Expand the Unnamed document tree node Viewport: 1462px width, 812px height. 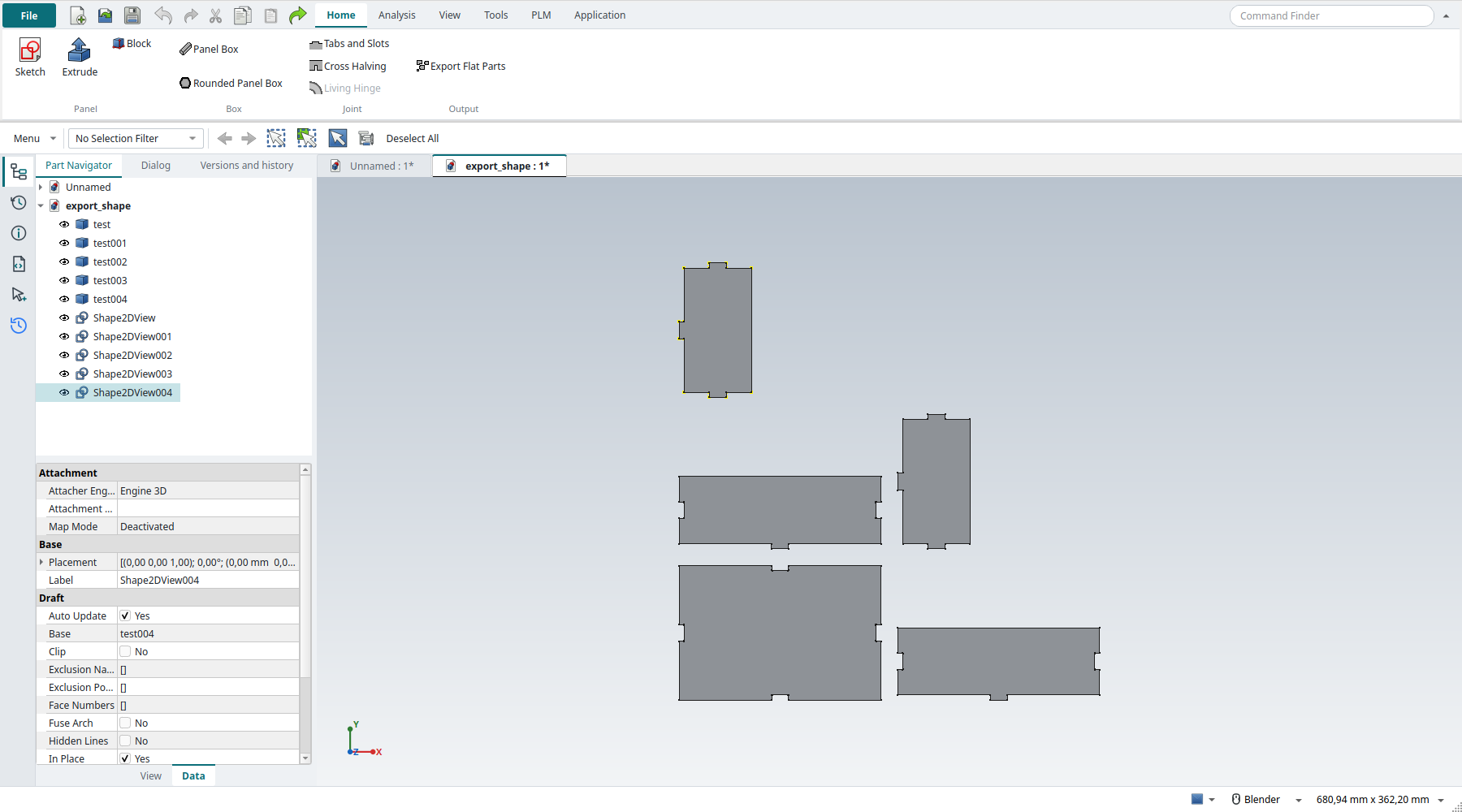coord(41,188)
